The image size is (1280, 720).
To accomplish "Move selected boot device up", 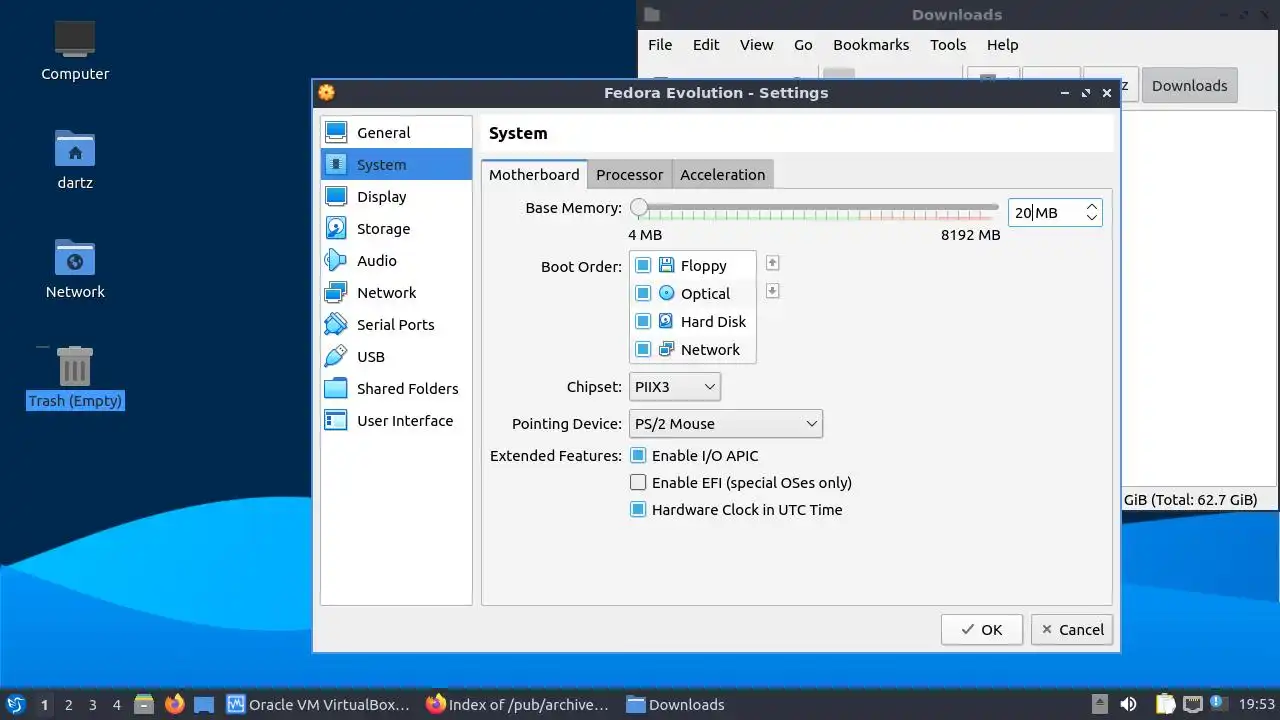I will 772,263.
